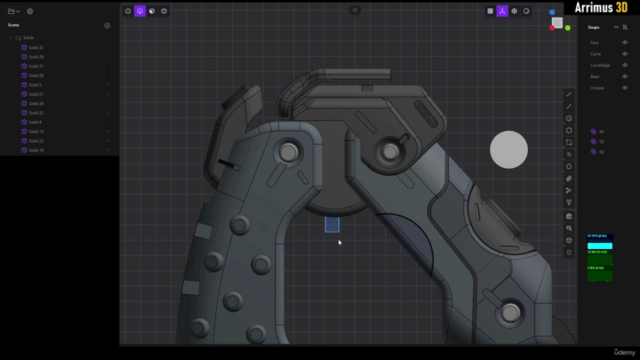This screenshot has height=360, width=640.
Task: Toggle Curve snap eye icon
Action: point(625,54)
